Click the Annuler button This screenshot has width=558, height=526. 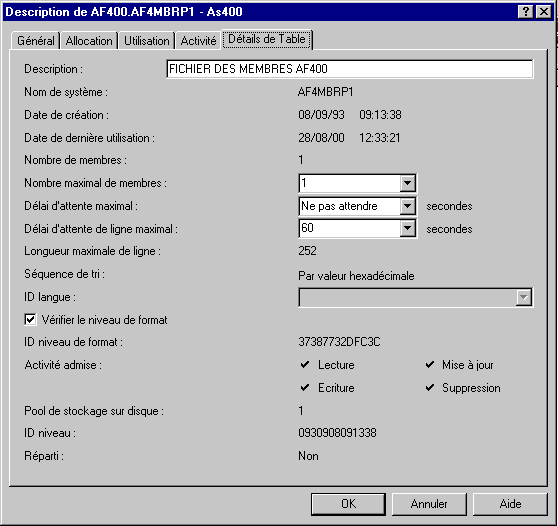[x=429, y=504]
